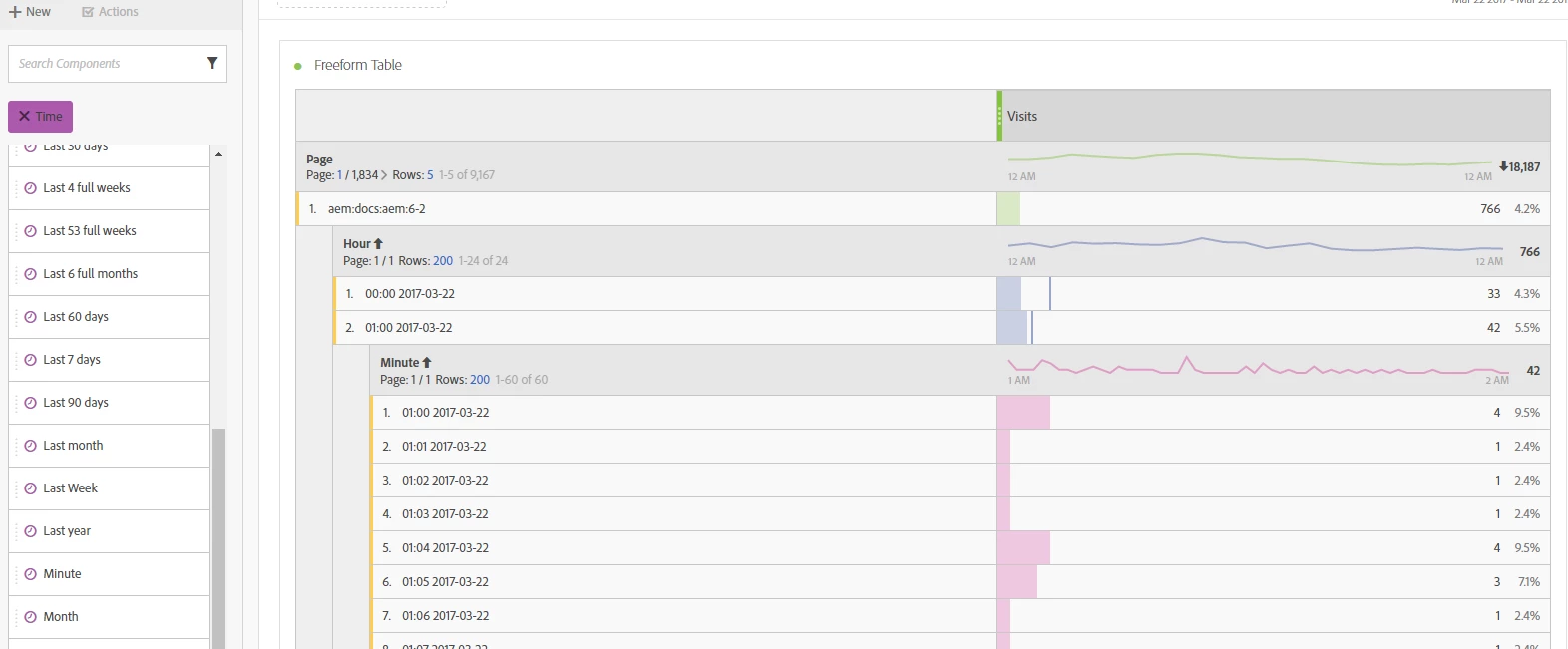Click the New plus icon
The image size is (1568, 649).
15,12
